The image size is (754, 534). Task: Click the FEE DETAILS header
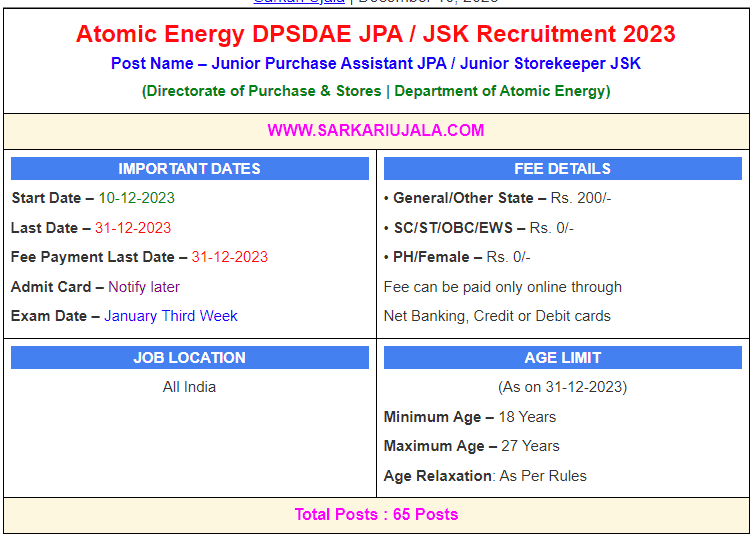(562, 169)
